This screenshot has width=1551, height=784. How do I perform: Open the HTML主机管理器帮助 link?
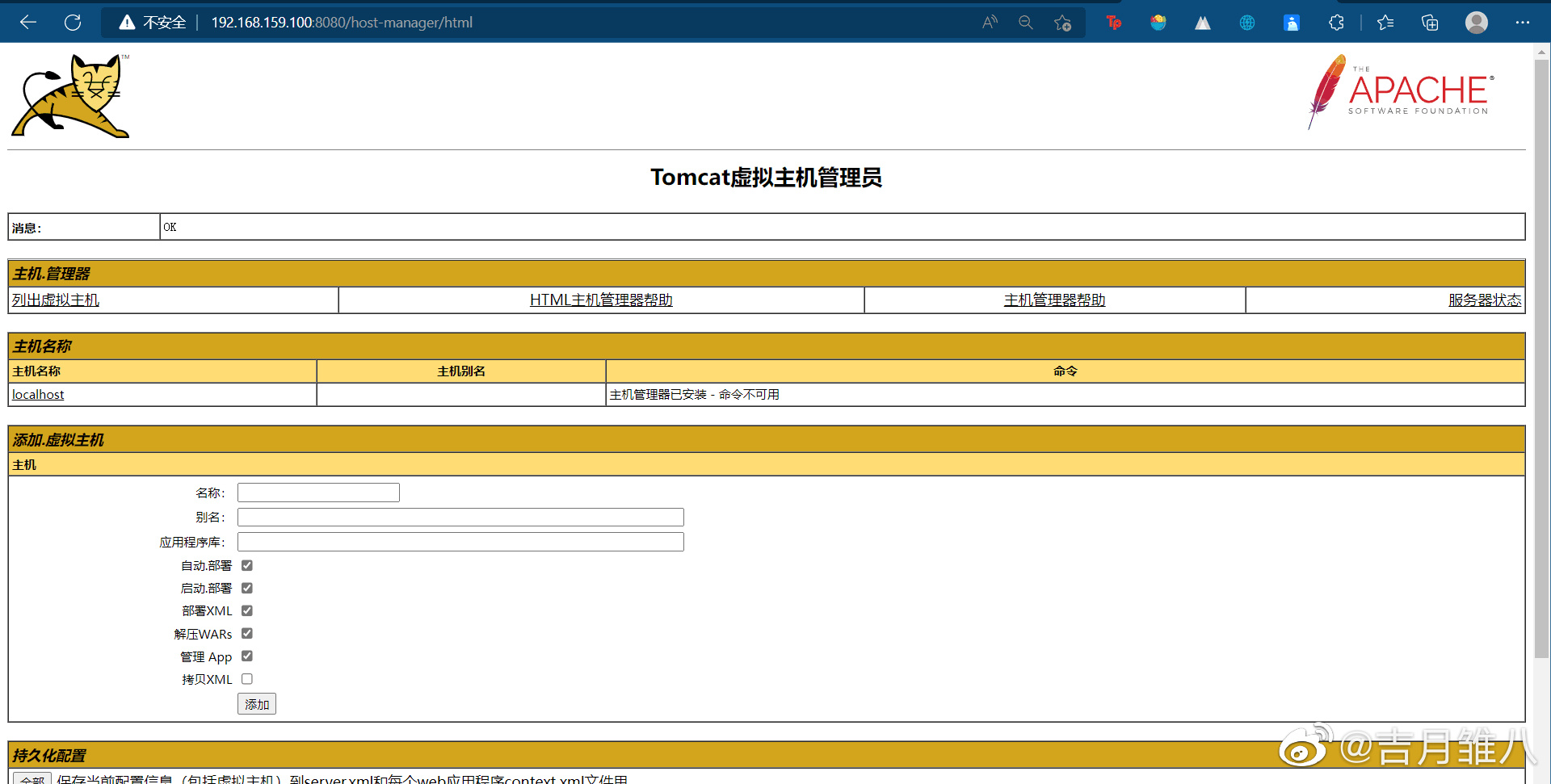point(601,300)
